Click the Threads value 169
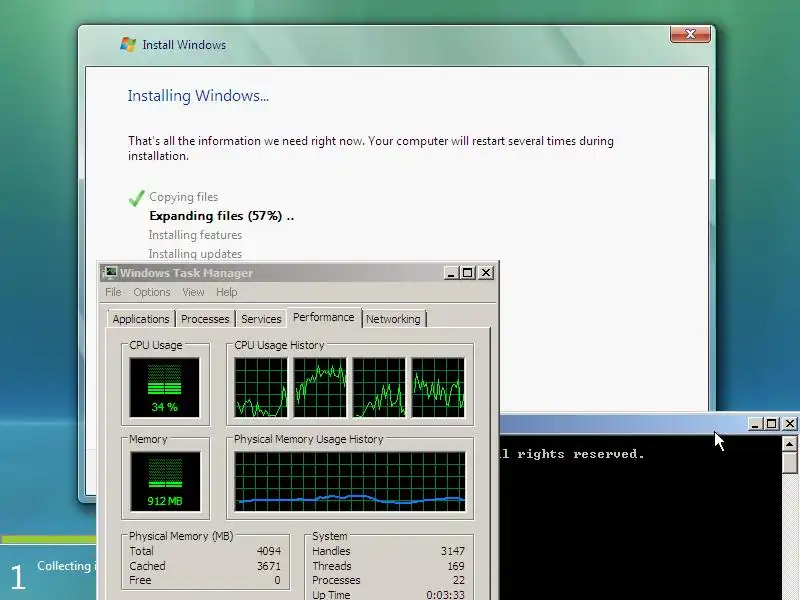Viewport: 800px width, 600px height. tap(456, 566)
